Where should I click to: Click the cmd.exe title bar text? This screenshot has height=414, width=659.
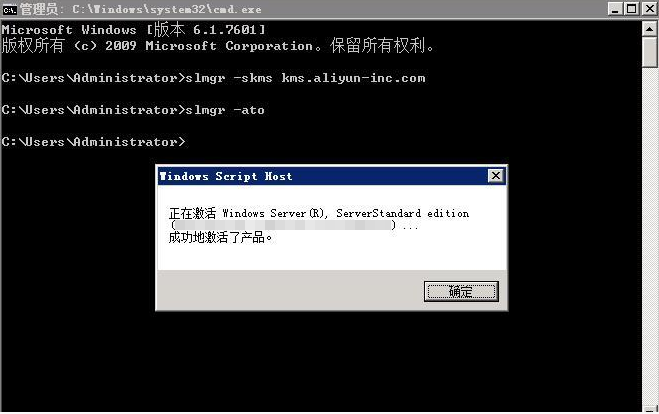tap(141, 9)
